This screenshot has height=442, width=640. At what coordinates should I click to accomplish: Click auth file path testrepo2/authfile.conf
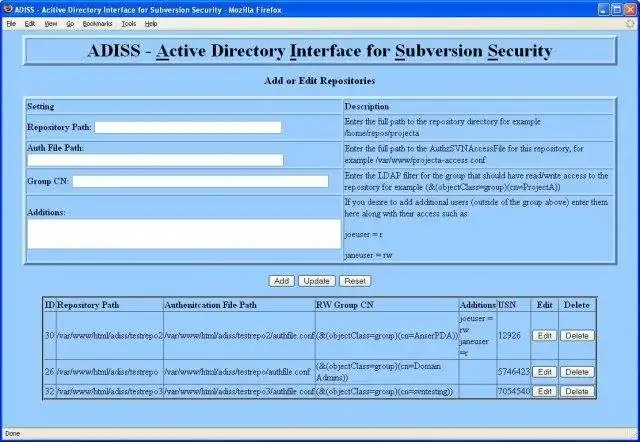239,335
